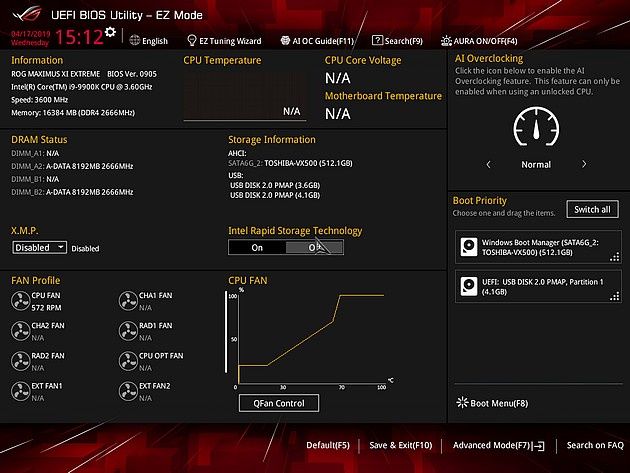This screenshot has width=630, height=473.
Task: Click the clock time 15:12
Action: click(79, 37)
